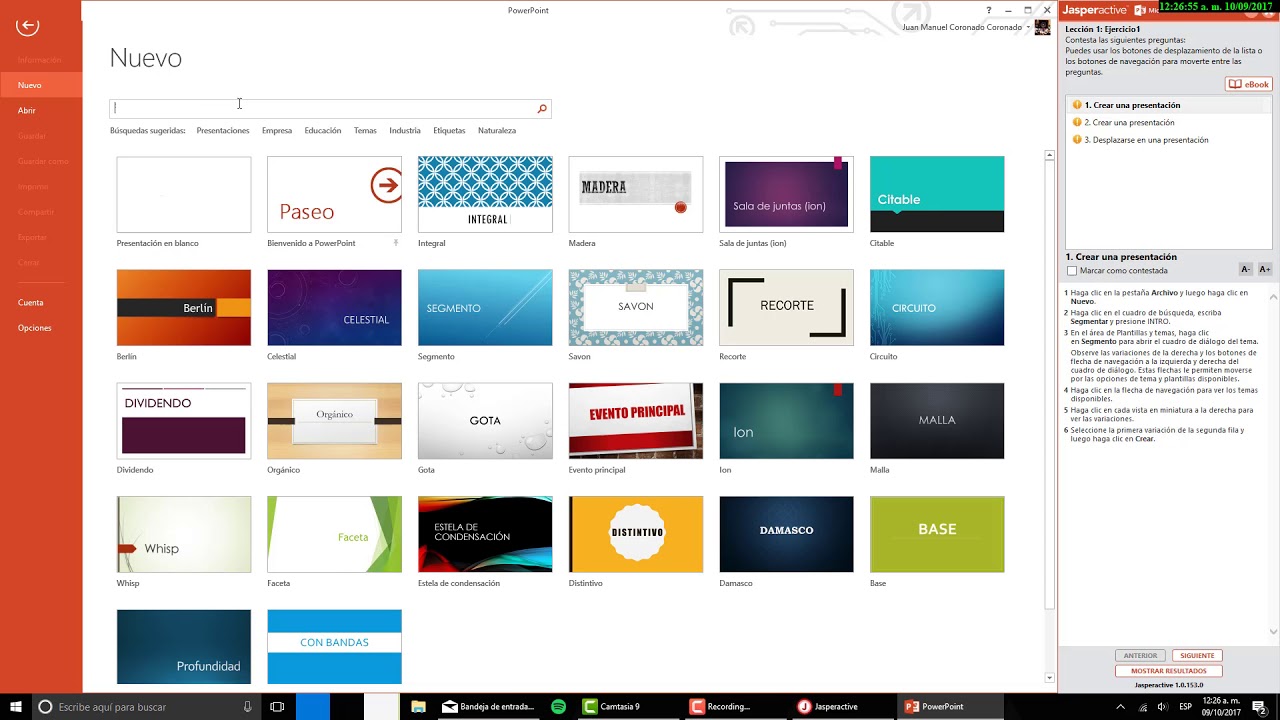Click the Cortana microphone icon
This screenshot has width=1280, height=720.
tap(247, 707)
